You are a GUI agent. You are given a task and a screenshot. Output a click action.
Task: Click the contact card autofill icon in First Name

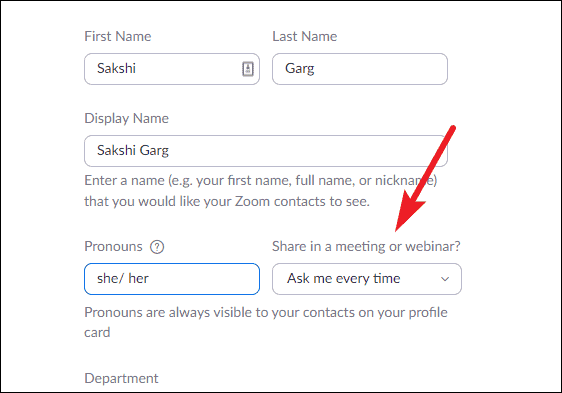[x=248, y=68]
